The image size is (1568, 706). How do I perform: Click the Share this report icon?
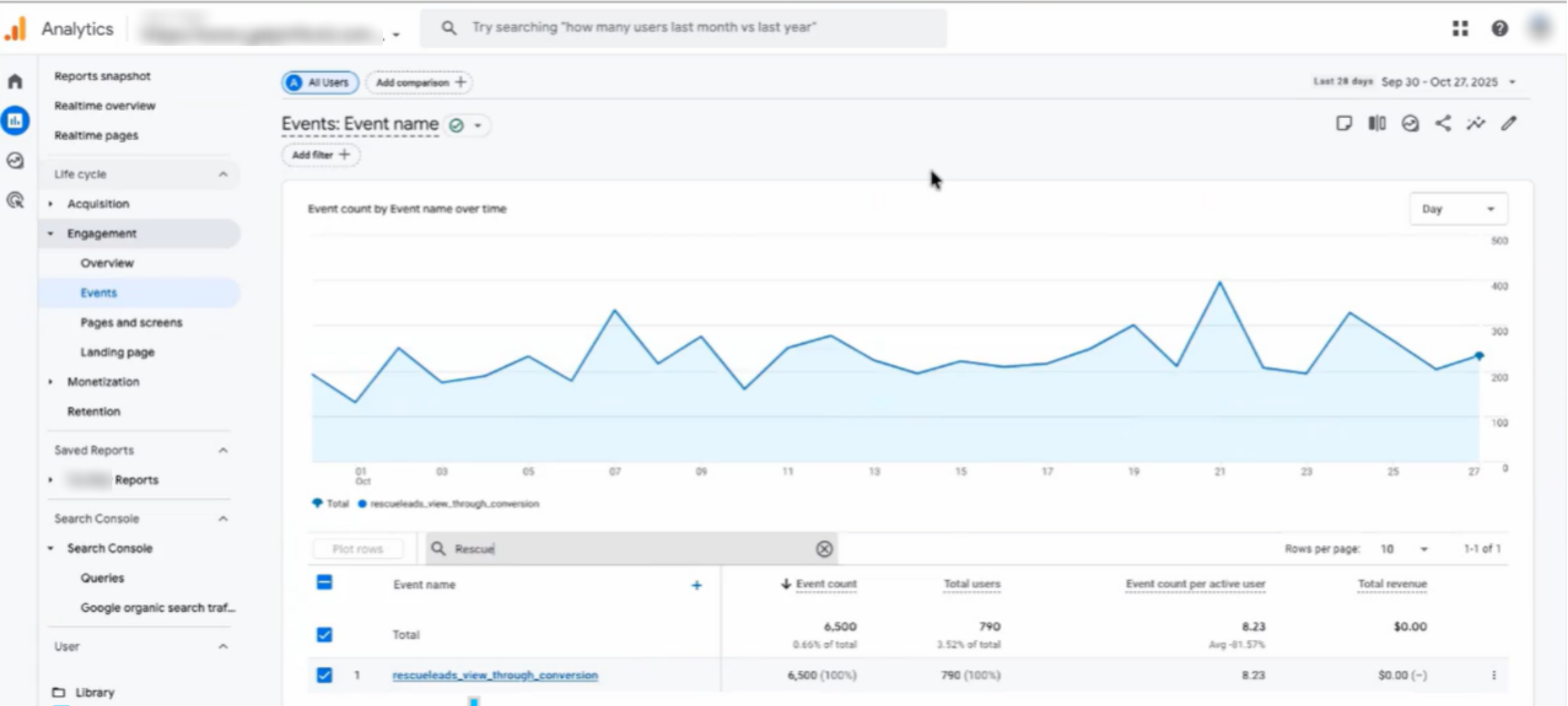click(x=1443, y=123)
